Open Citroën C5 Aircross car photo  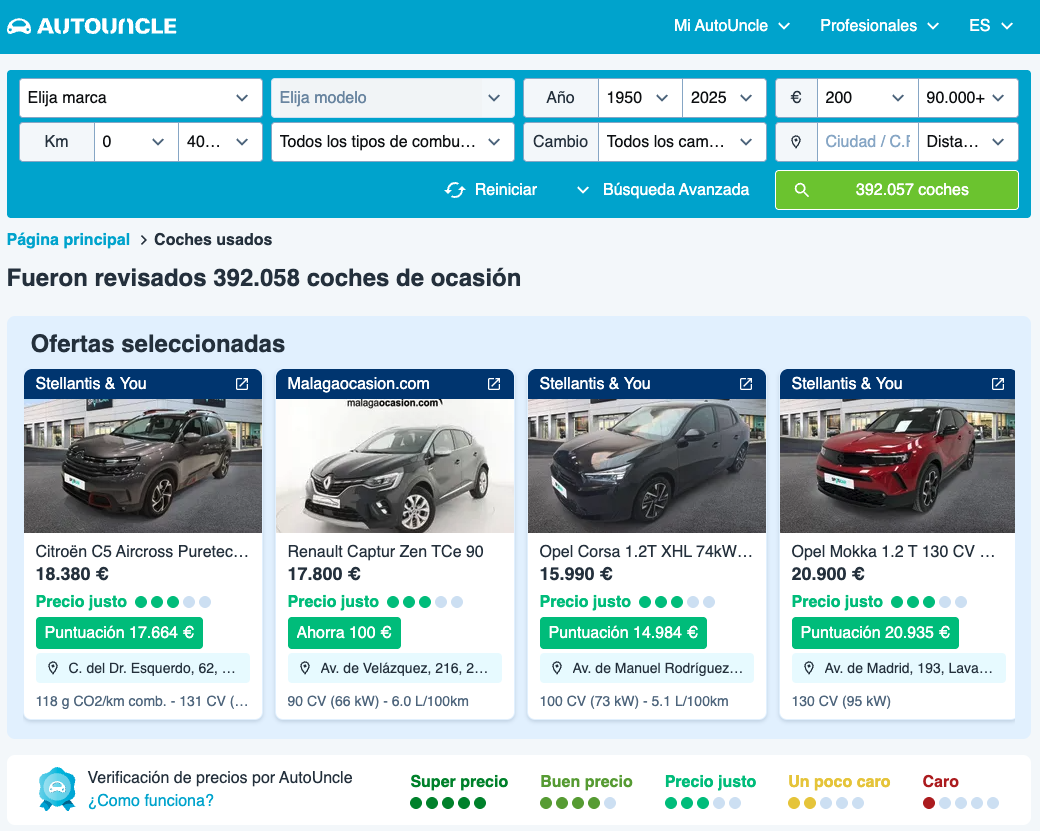pyautogui.click(x=143, y=466)
